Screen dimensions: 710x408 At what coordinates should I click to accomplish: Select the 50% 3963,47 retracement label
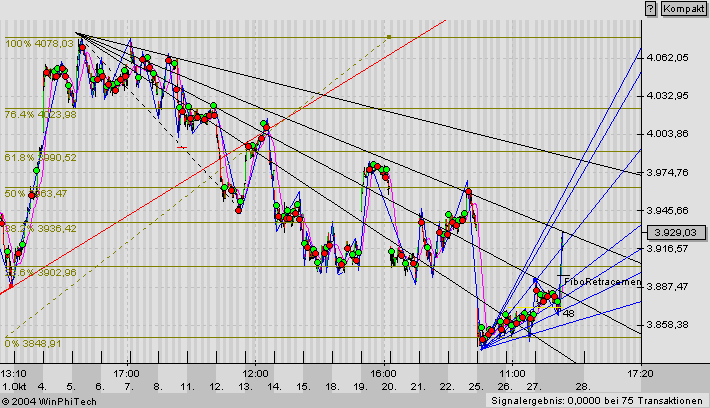coord(36,194)
